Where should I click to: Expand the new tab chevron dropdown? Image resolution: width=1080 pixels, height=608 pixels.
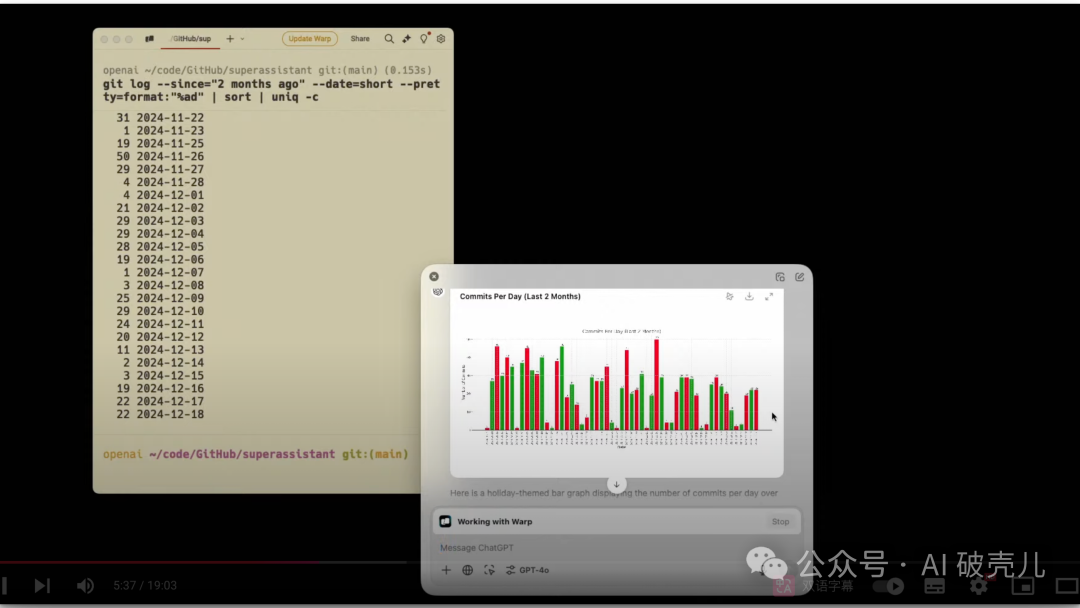pos(242,39)
